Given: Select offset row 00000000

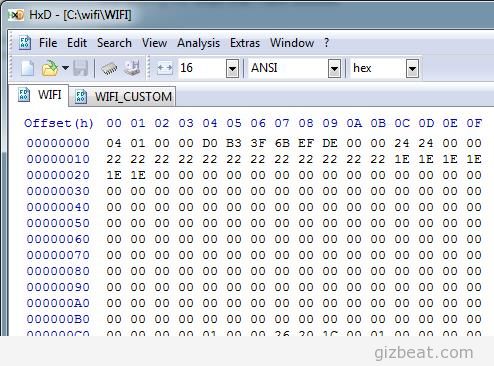Looking at the screenshot, I should pyautogui.click(x=58, y=143).
